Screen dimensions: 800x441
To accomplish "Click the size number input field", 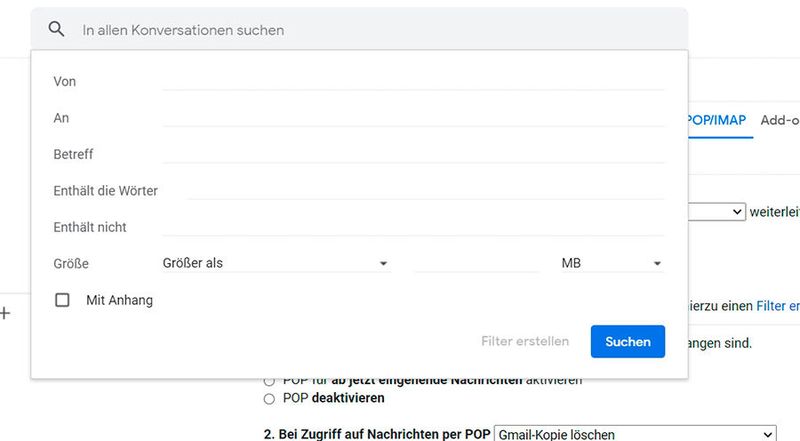I will pos(475,263).
